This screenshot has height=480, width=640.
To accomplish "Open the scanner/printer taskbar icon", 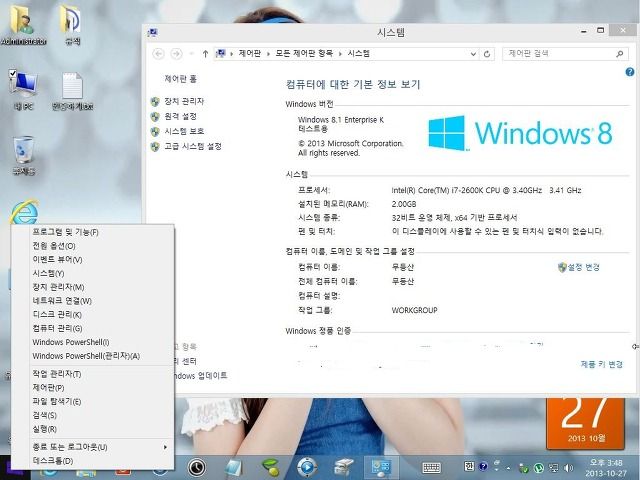I will pos(344,468).
